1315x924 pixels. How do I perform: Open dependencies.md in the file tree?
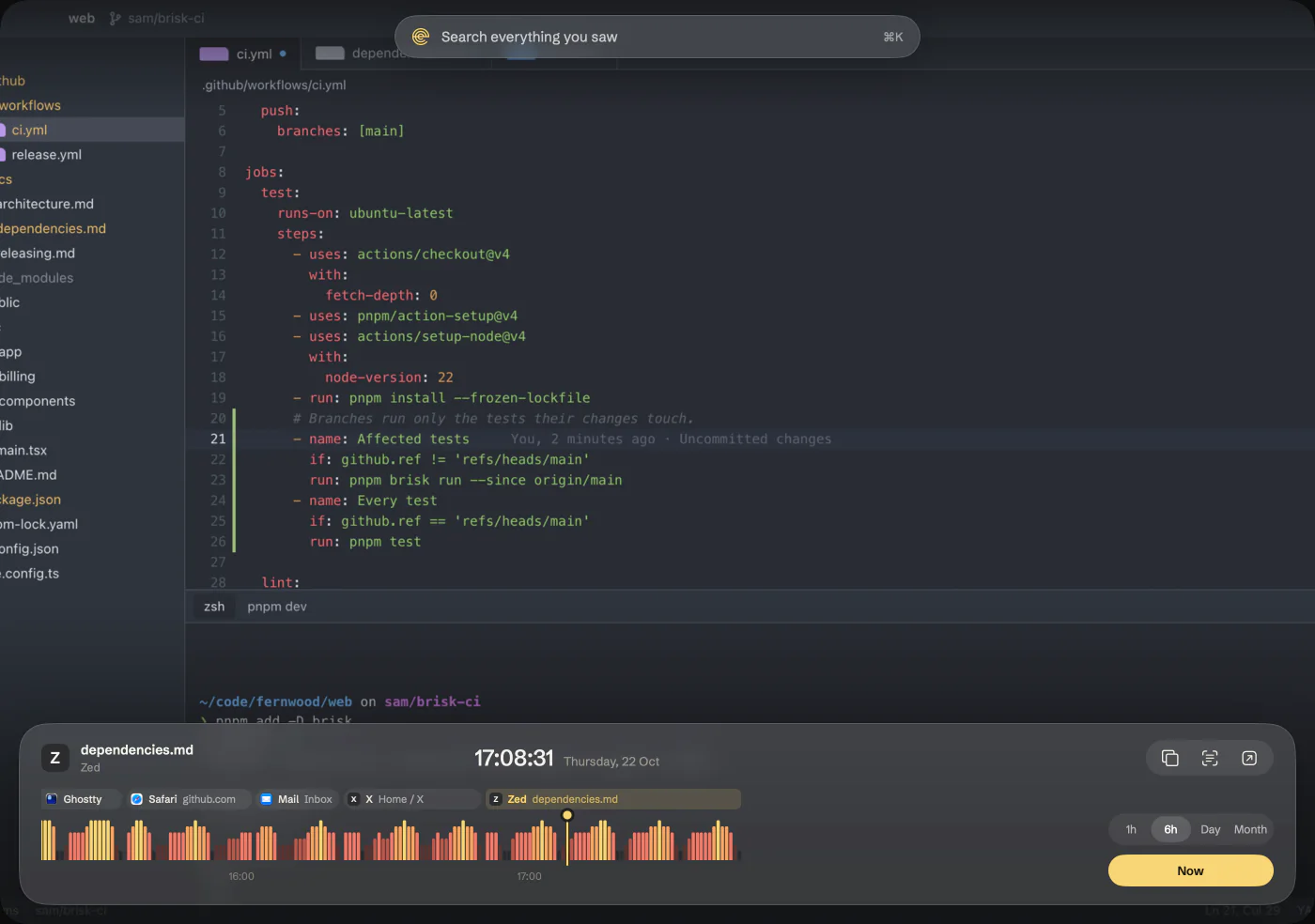(x=53, y=228)
